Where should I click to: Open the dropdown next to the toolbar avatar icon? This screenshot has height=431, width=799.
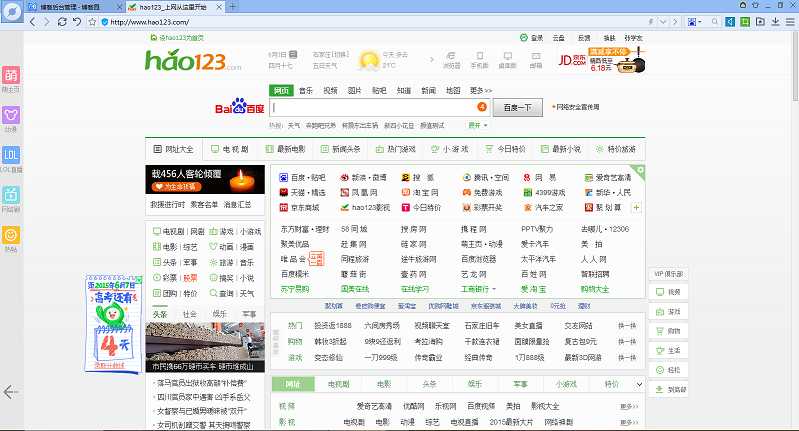pyautogui.click(x=700, y=22)
